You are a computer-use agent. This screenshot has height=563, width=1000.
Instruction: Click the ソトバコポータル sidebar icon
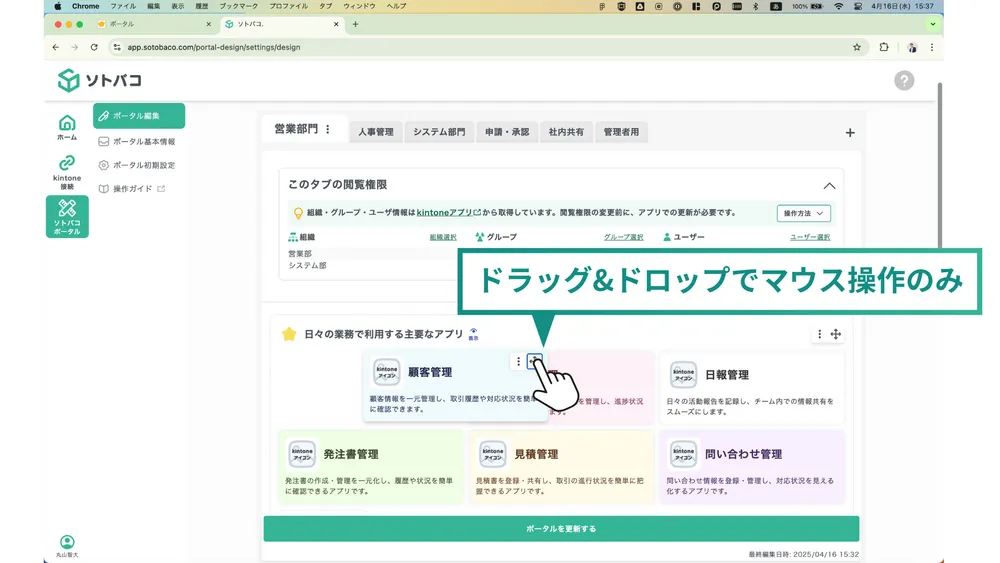click(67, 216)
